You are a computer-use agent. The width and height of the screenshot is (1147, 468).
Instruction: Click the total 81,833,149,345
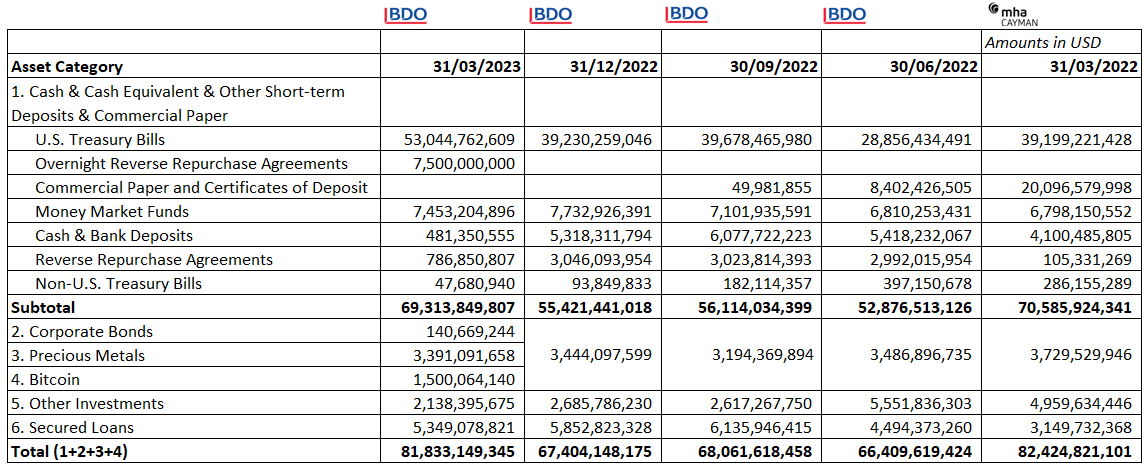pos(459,452)
